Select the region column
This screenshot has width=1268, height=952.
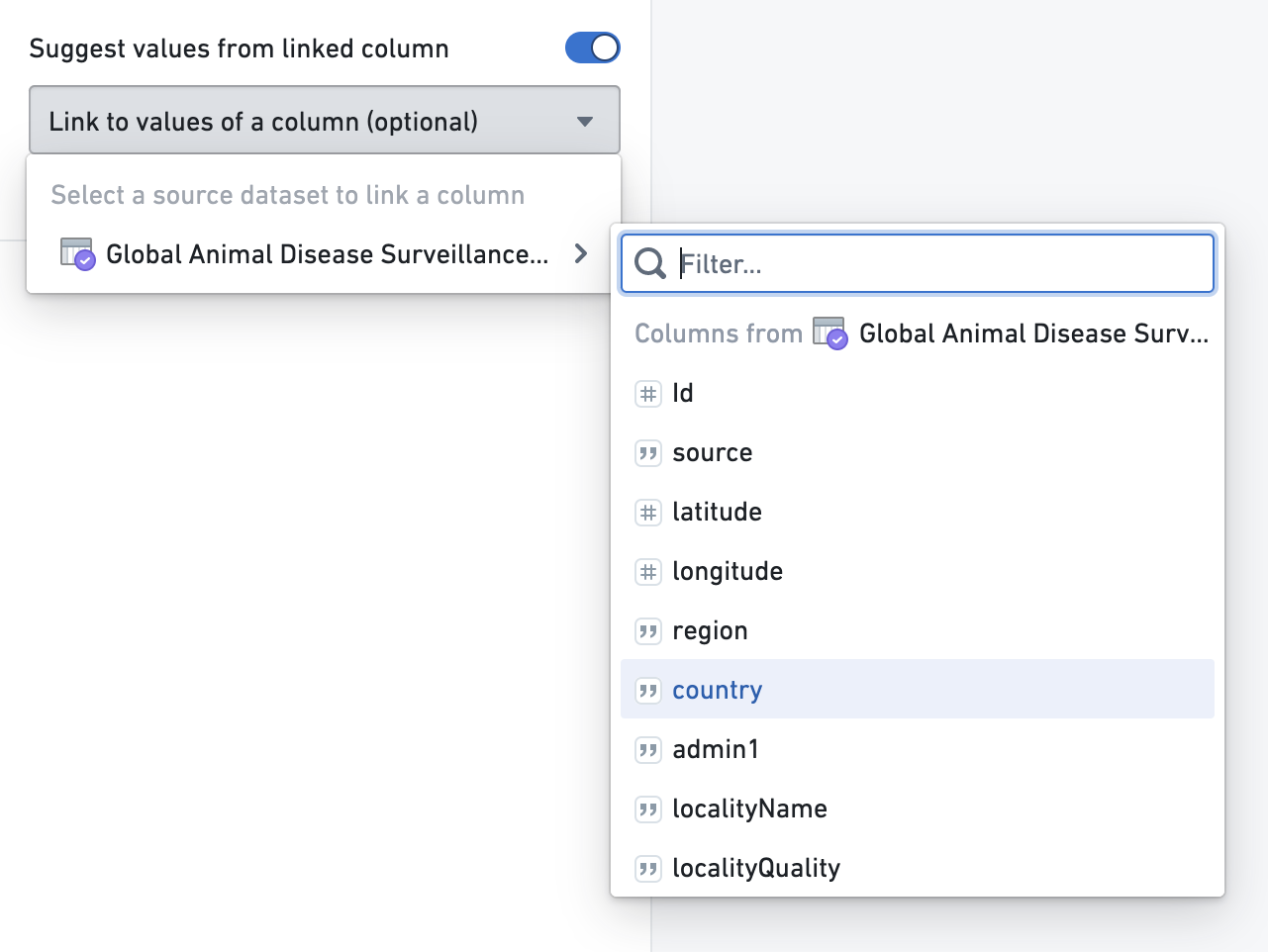pos(918,630)
